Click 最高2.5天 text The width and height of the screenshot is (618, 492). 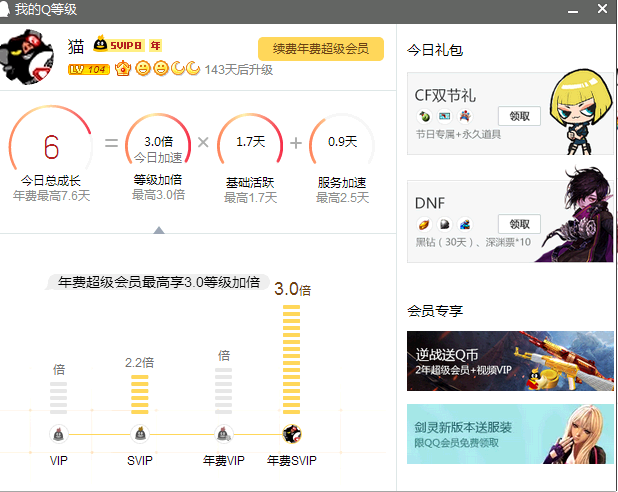342,198
